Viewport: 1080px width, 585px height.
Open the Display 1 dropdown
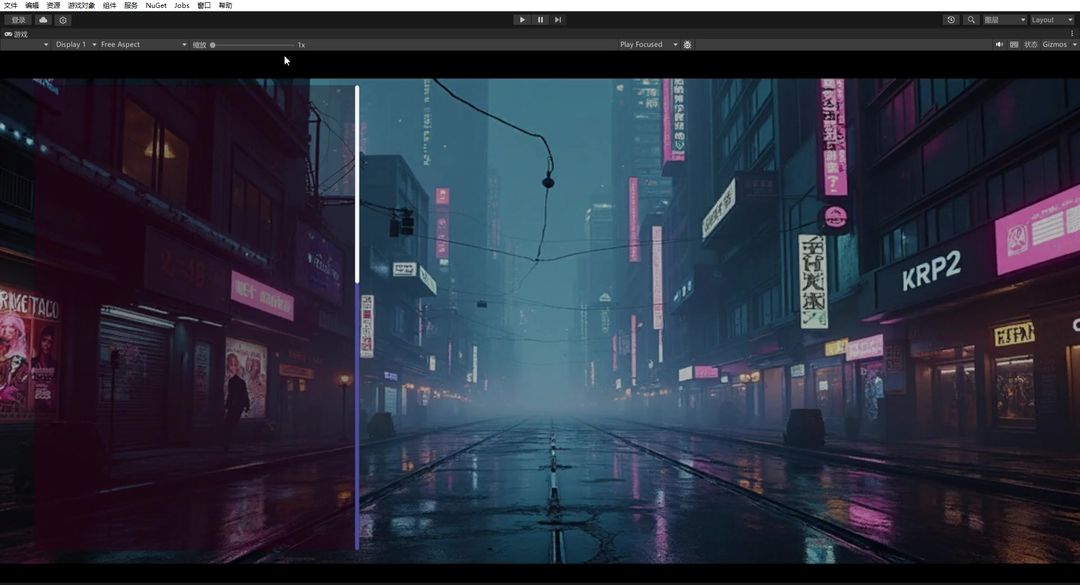click(x=75, y=44)
